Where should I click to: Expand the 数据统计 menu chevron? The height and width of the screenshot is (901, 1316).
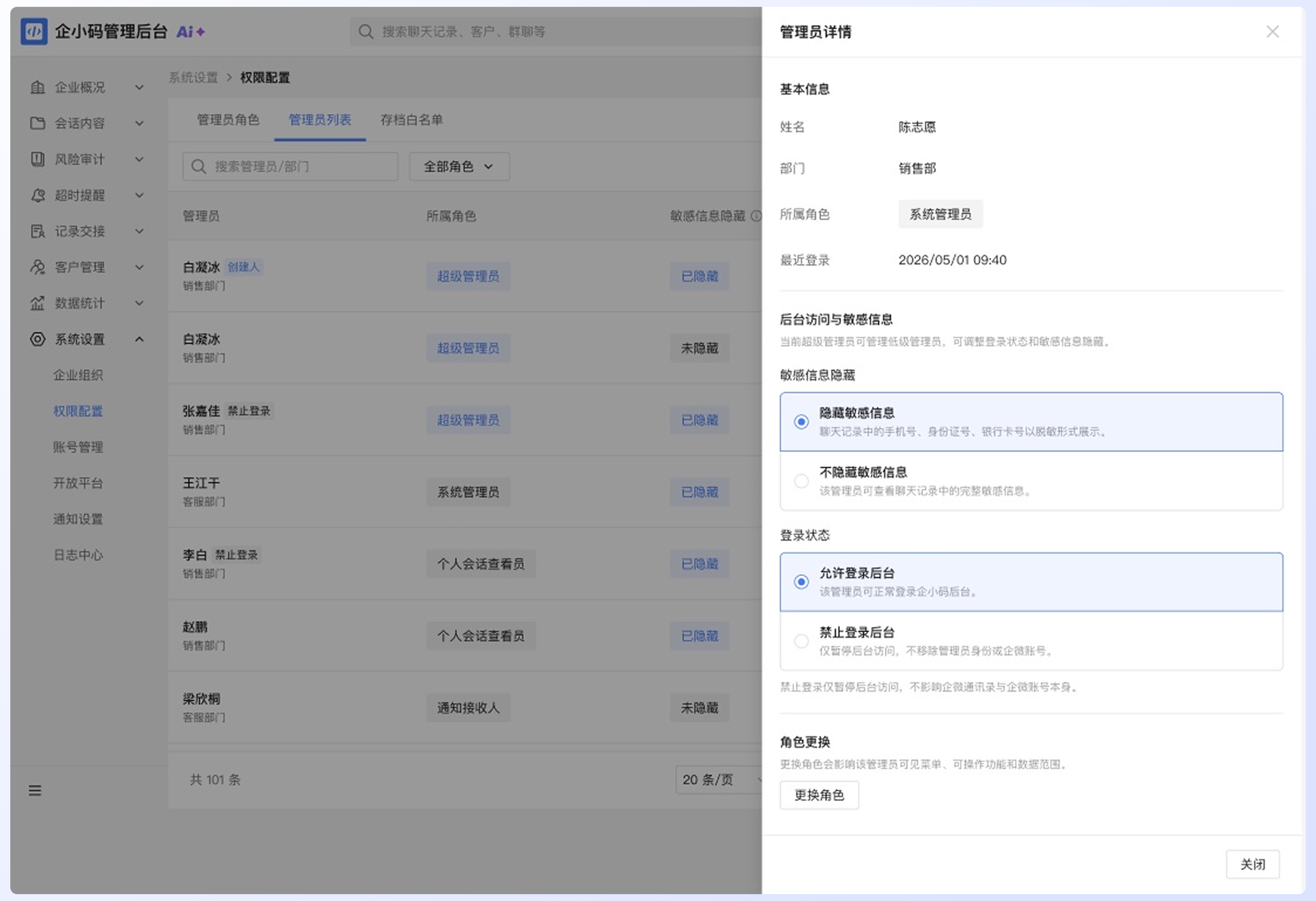pos(139,303)
